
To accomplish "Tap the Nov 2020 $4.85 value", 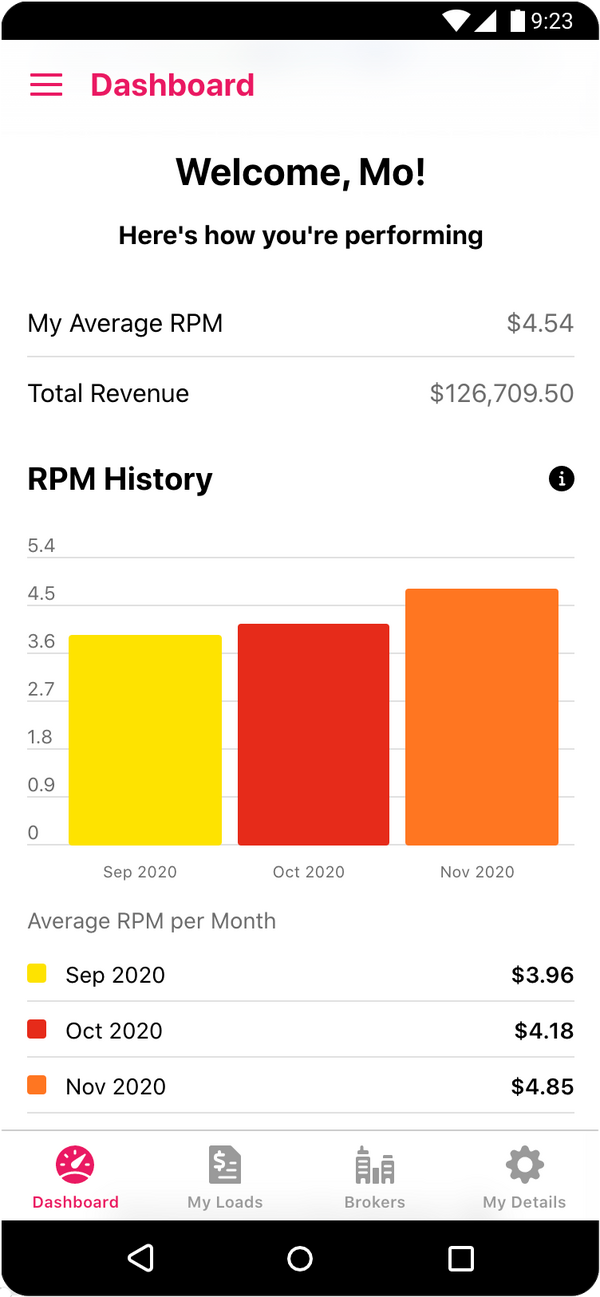I will pyautogui.click(x=542, y=1086).
